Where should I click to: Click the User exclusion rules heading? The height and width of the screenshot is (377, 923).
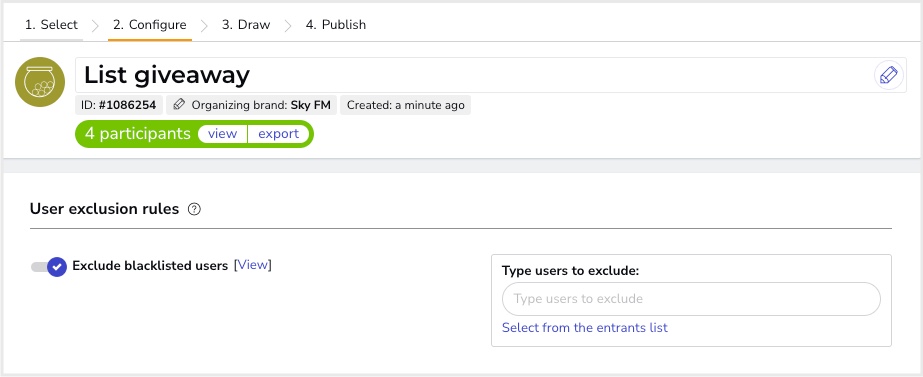click(104, 209)
